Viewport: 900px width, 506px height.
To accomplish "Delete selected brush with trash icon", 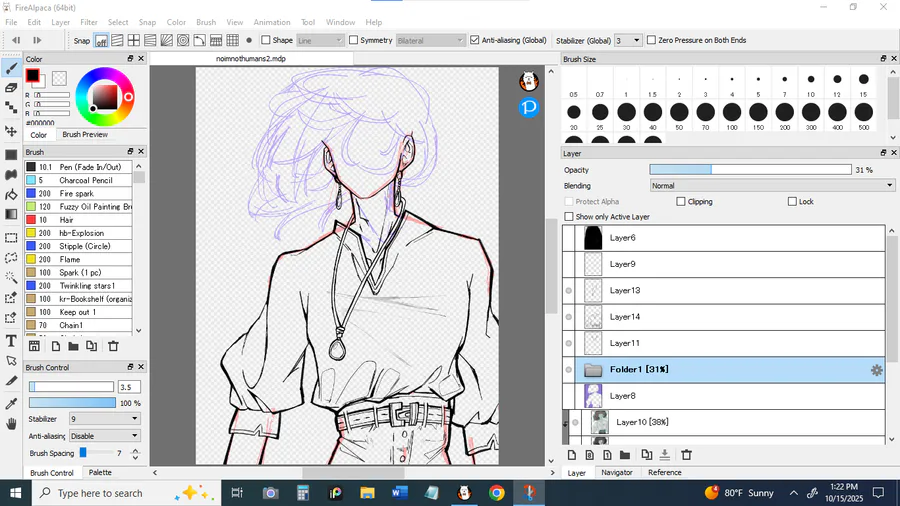I will (113, 346).
